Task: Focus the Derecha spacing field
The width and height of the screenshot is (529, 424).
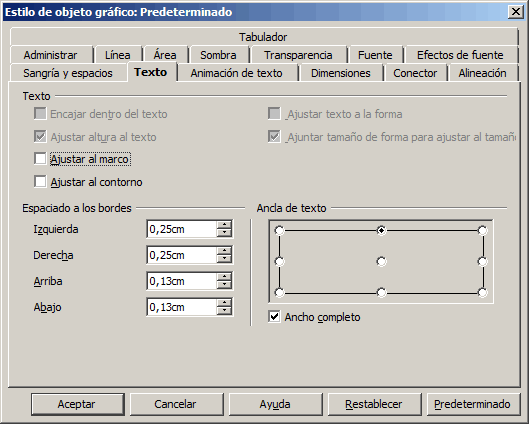Action: click(x=182, y=255)
